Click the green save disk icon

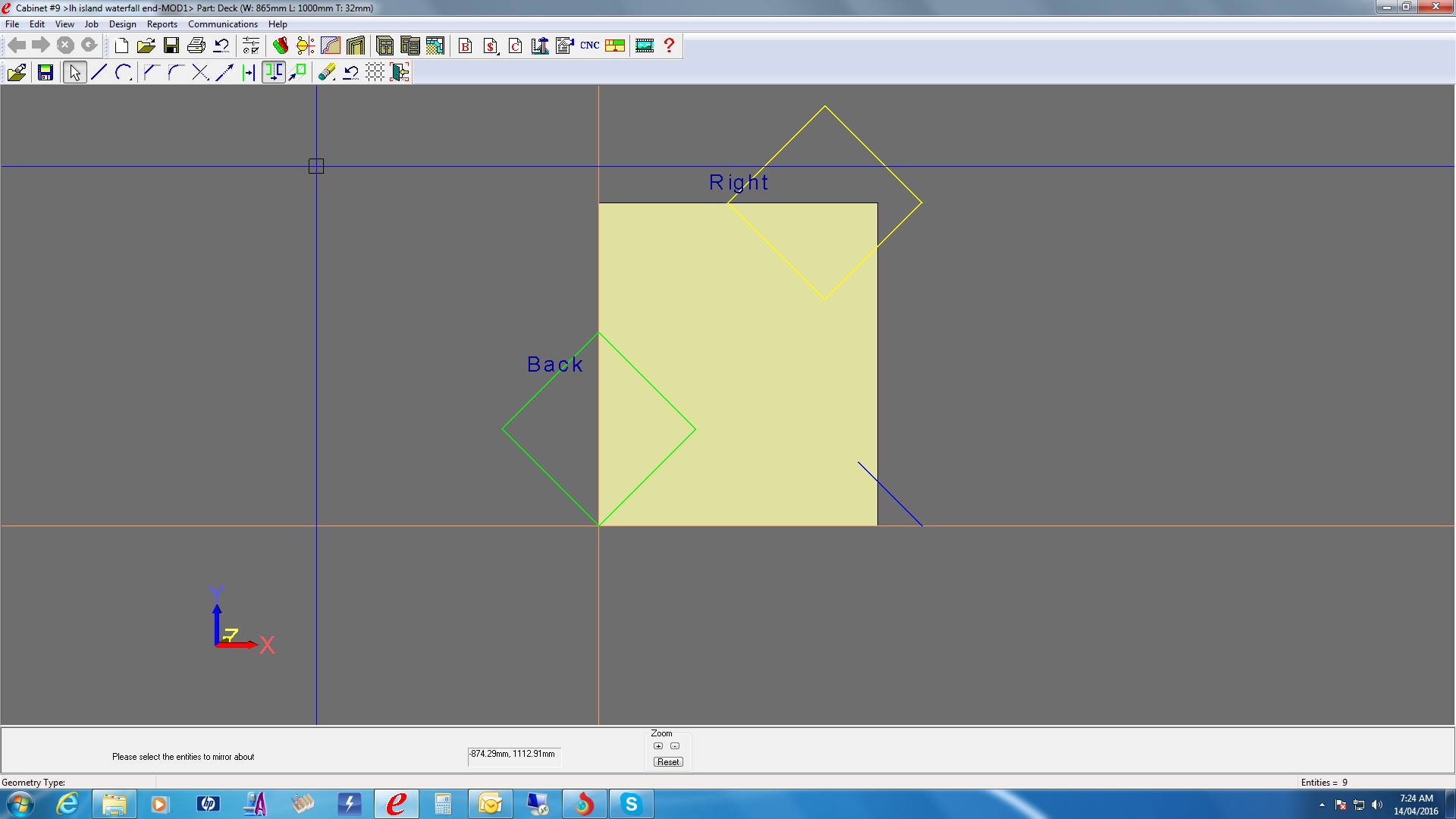point(45,73)
